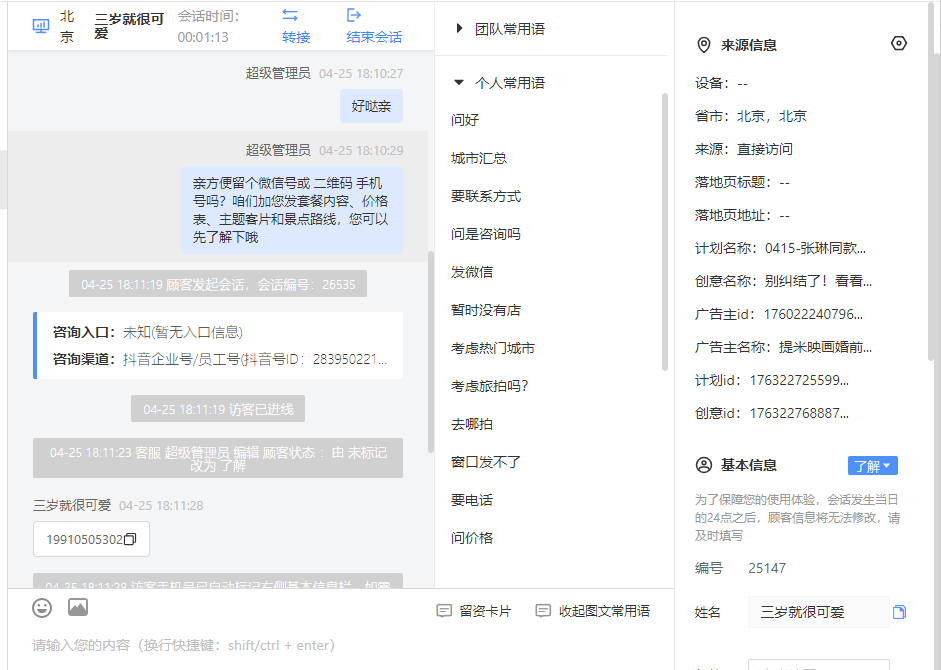Collapse quick phrases with 收起图文常用语
The height and width of the screenshot is (670, 941).
pyautogui.click(x=592, y=611)
